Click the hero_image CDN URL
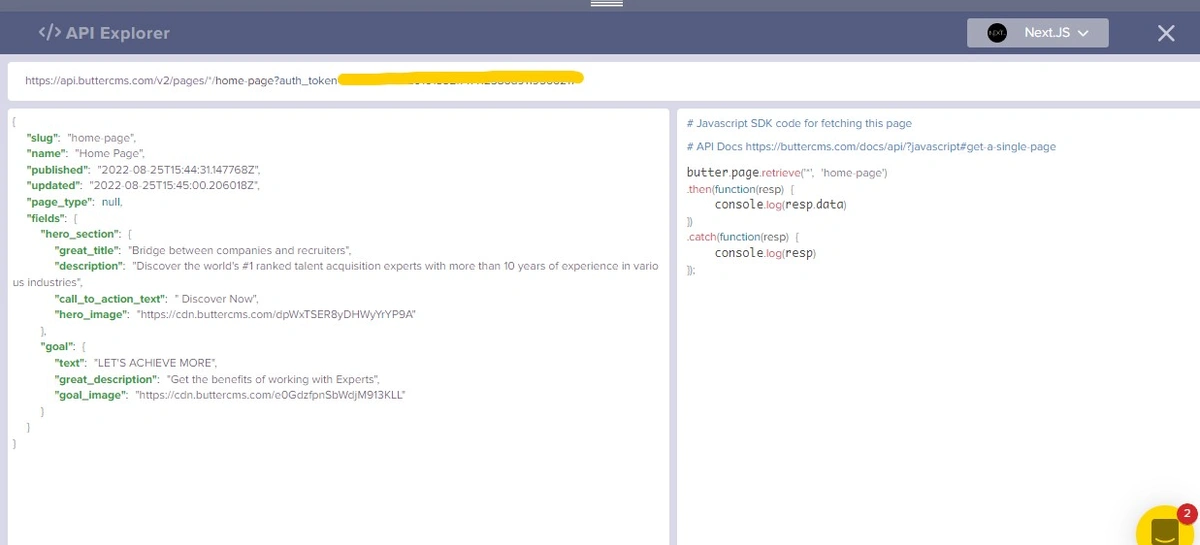The width and height of the screenshot is (1200, 545). point(276,314)
